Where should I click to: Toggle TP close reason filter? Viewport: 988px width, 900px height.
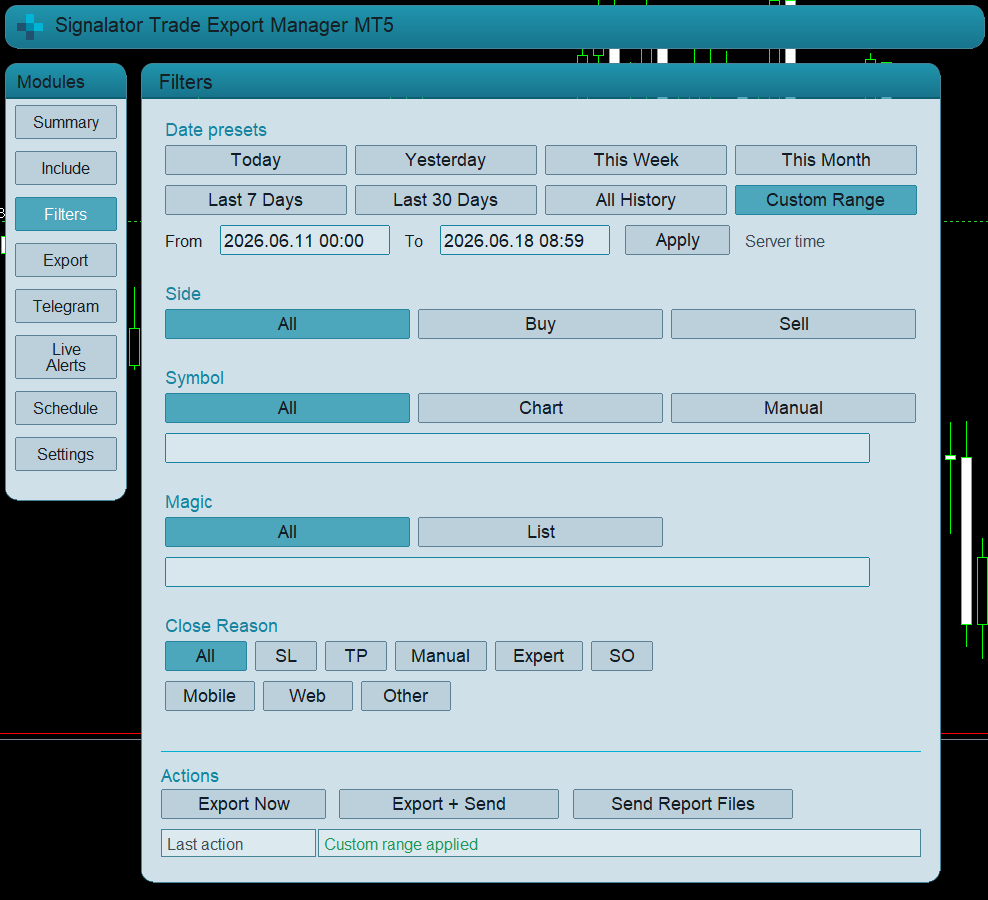pos(356,656)
